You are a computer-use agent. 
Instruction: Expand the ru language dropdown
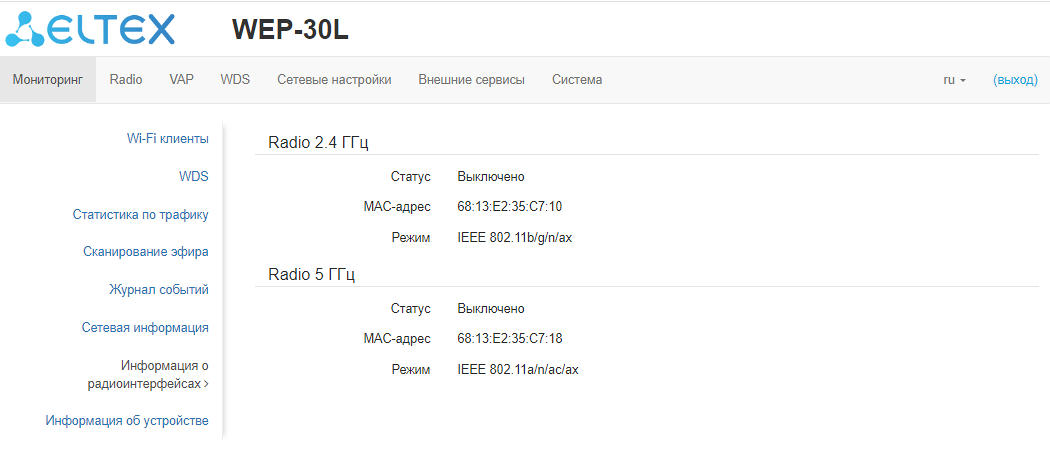[954, 80]
